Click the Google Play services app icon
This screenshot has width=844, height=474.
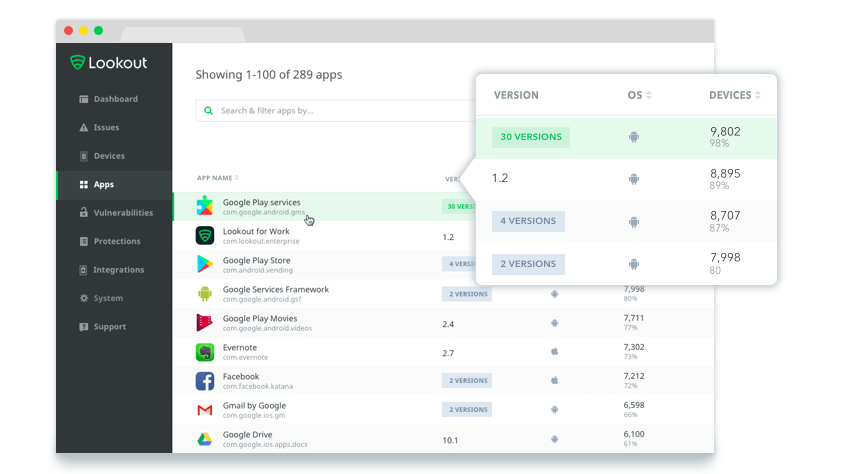(x=205, y=206)
